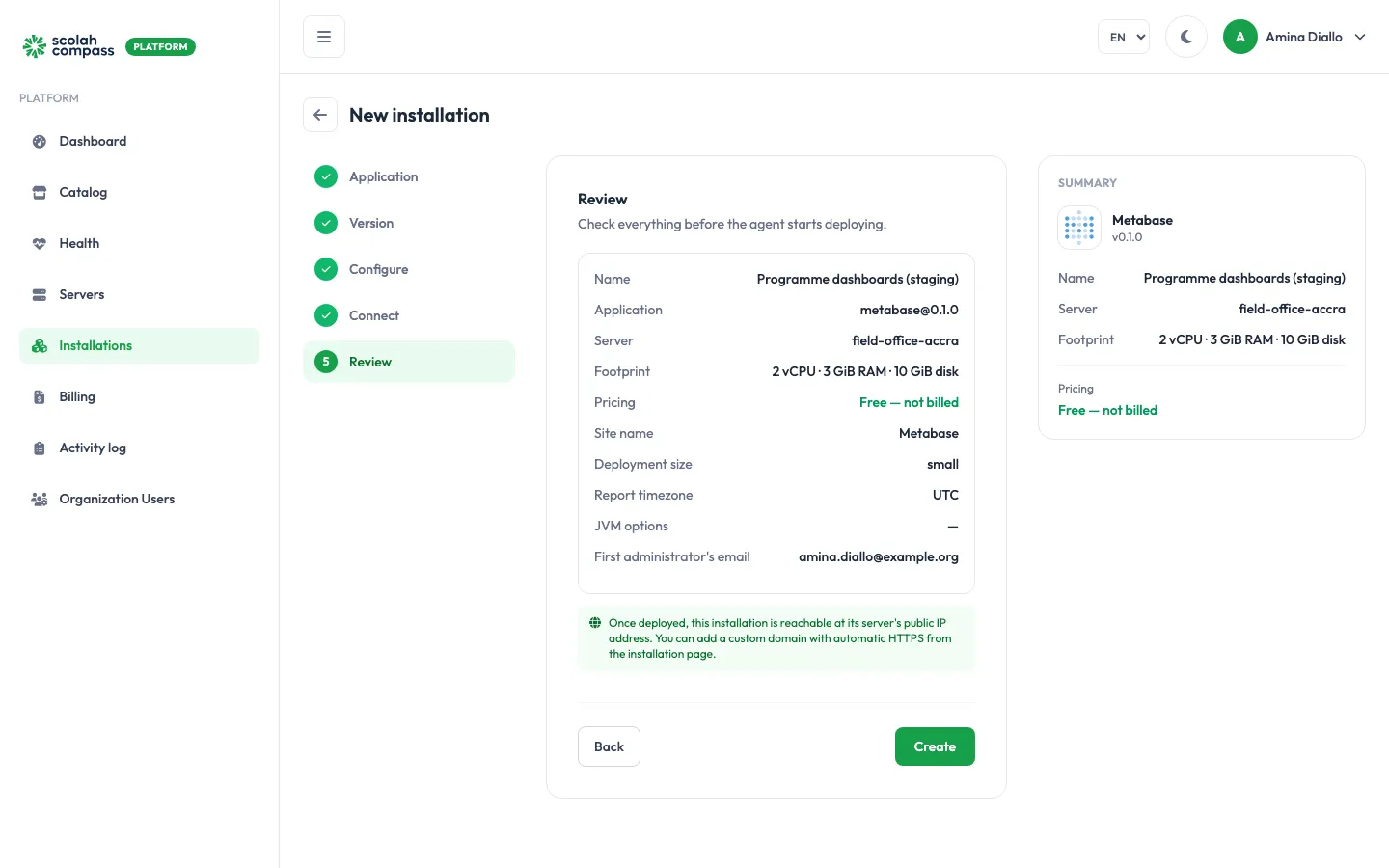This screenshot has width=1389, height=868.
Task: Open Activity log in the sidebar
Action: (x=140, y=448)
